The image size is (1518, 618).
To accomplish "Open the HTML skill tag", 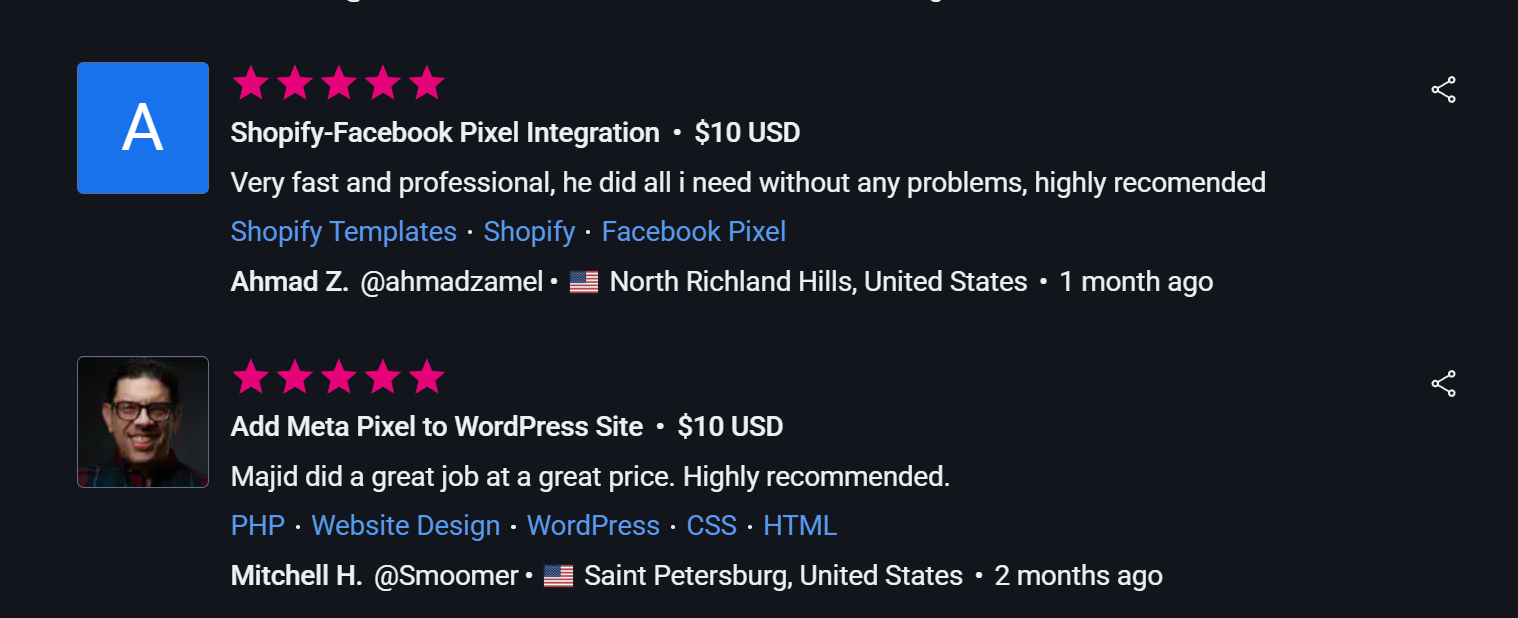I will click(x=800, y=526).
